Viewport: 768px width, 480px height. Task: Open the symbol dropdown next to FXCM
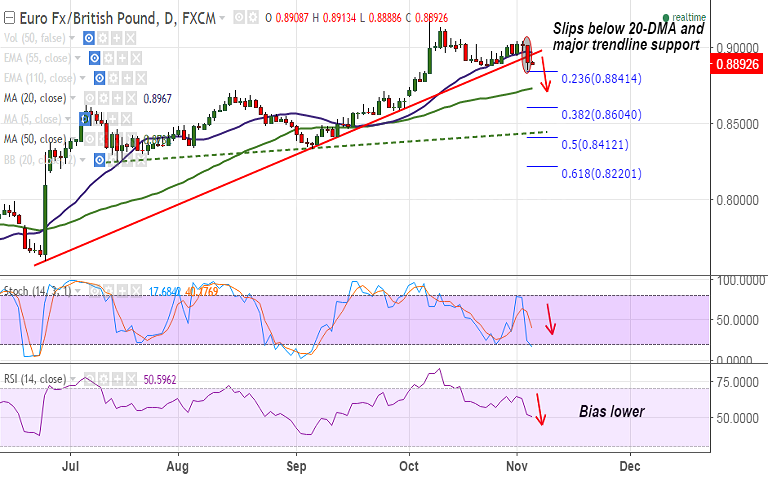pos(222,19)
